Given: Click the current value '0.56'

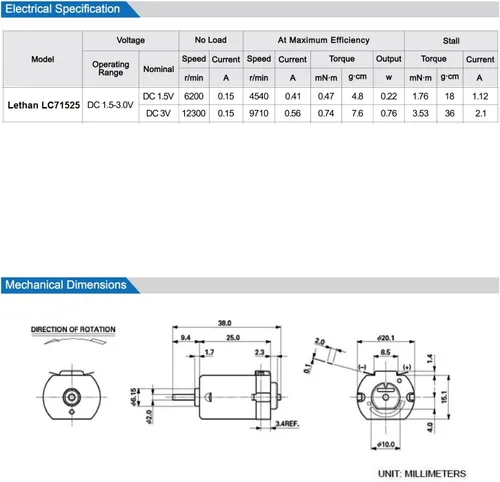Looking at the screenshot, I should coord(293,114).
